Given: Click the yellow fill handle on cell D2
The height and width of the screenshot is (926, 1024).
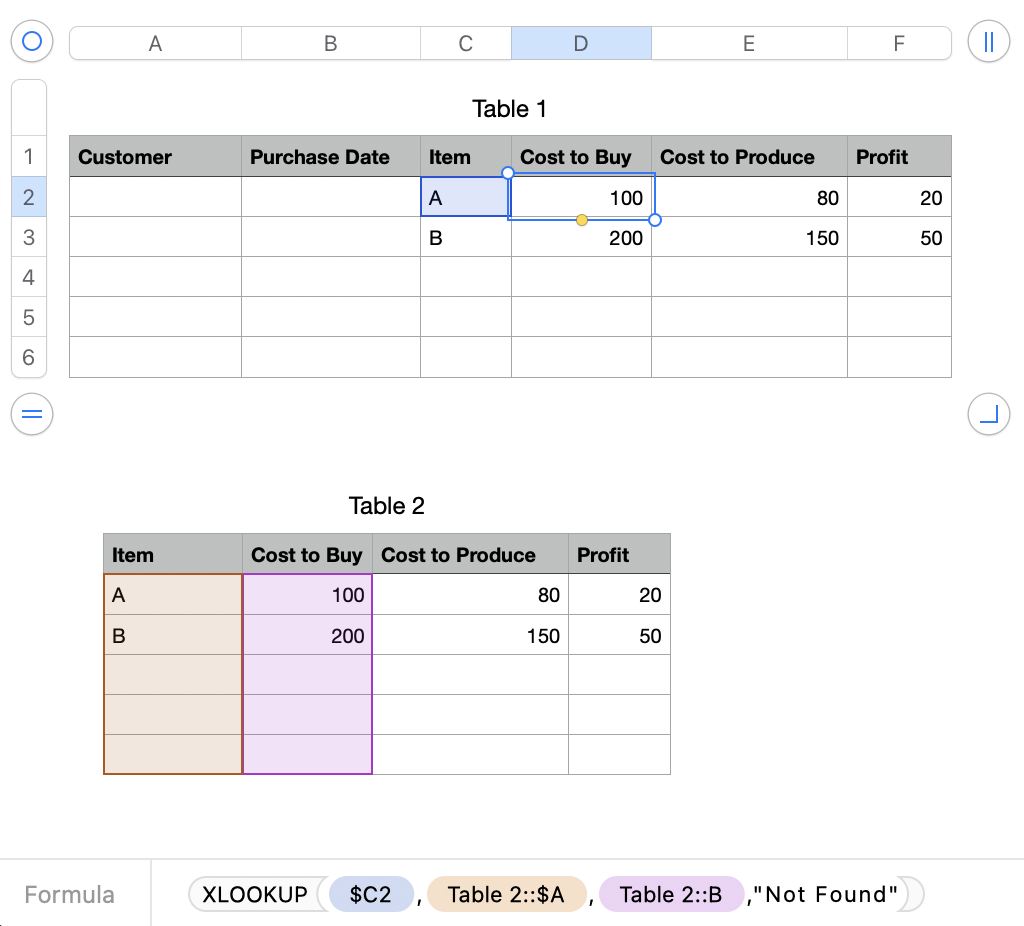Looking at the screenshot, I should (x=581, y=219).
